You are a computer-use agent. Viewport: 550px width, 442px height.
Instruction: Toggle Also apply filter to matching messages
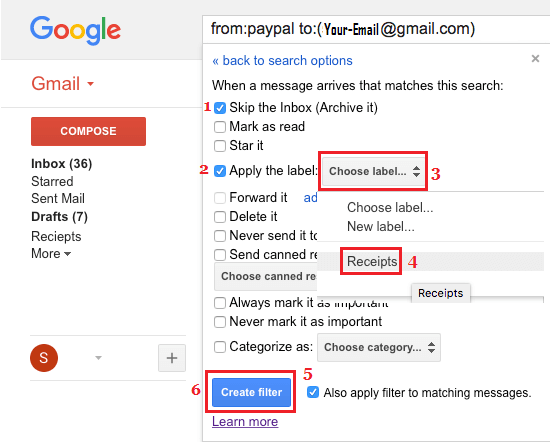pyautogui.click(x=313, y=392)
